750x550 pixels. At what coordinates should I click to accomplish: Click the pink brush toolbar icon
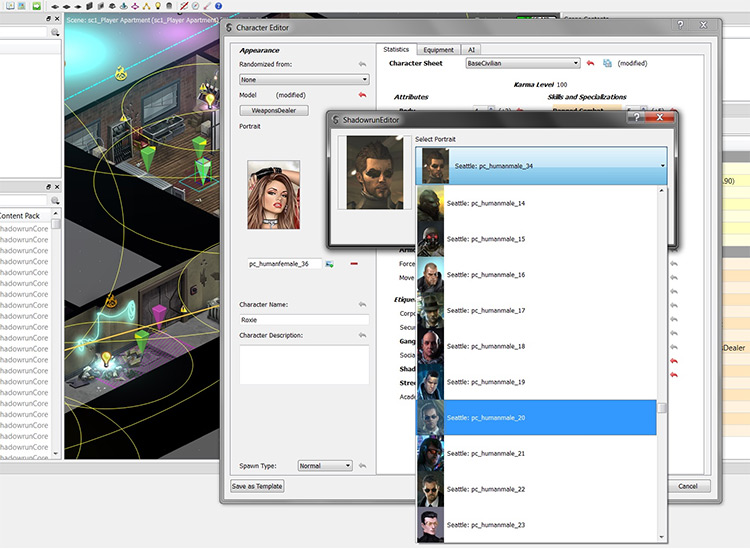pyautogui.click(x=207, y=6)
